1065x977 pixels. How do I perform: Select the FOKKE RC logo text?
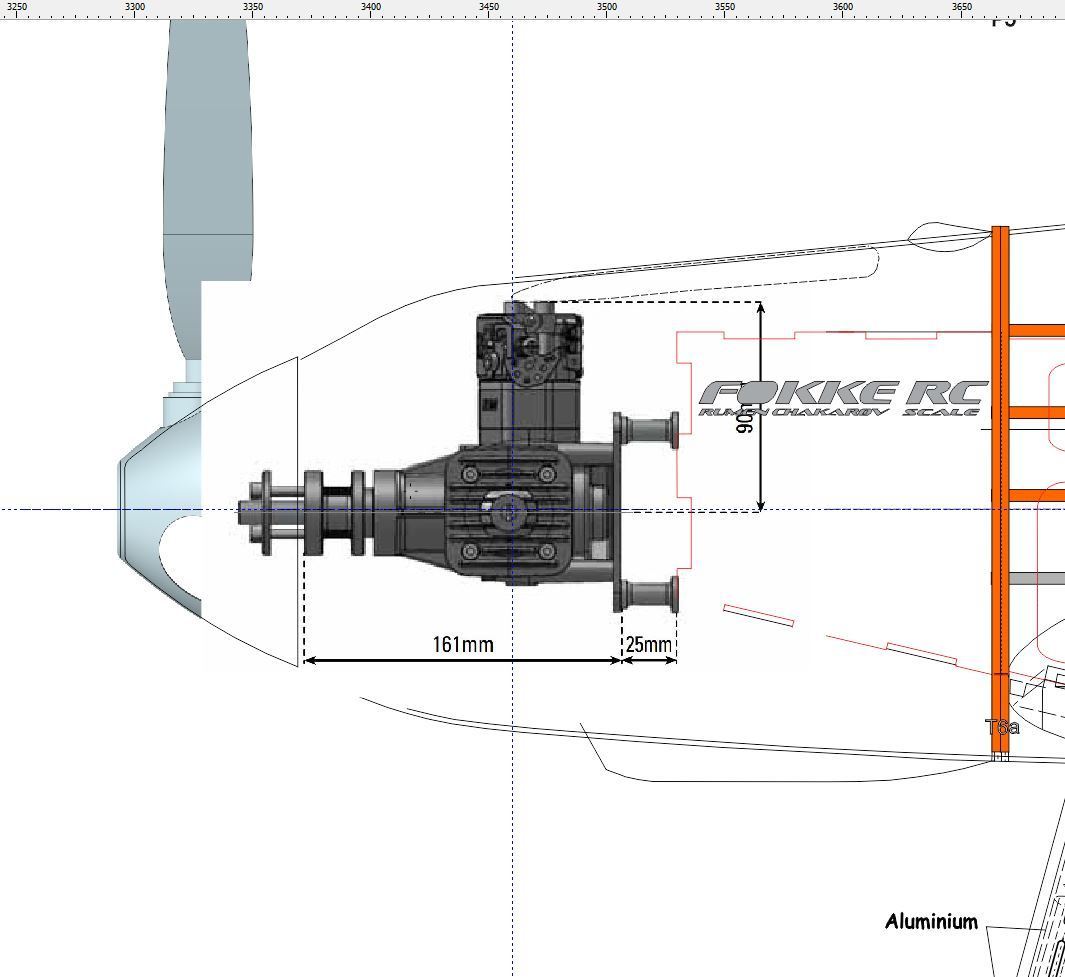coord(842,392)
